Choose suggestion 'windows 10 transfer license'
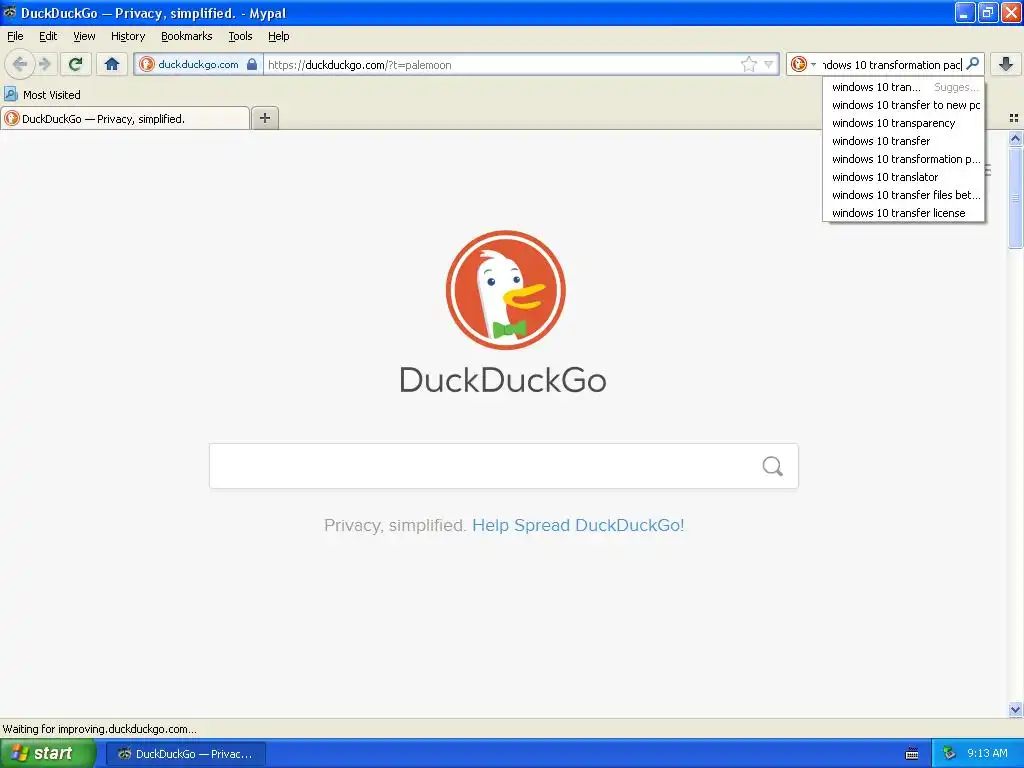Screen dimensions: 1024x768 904,213
